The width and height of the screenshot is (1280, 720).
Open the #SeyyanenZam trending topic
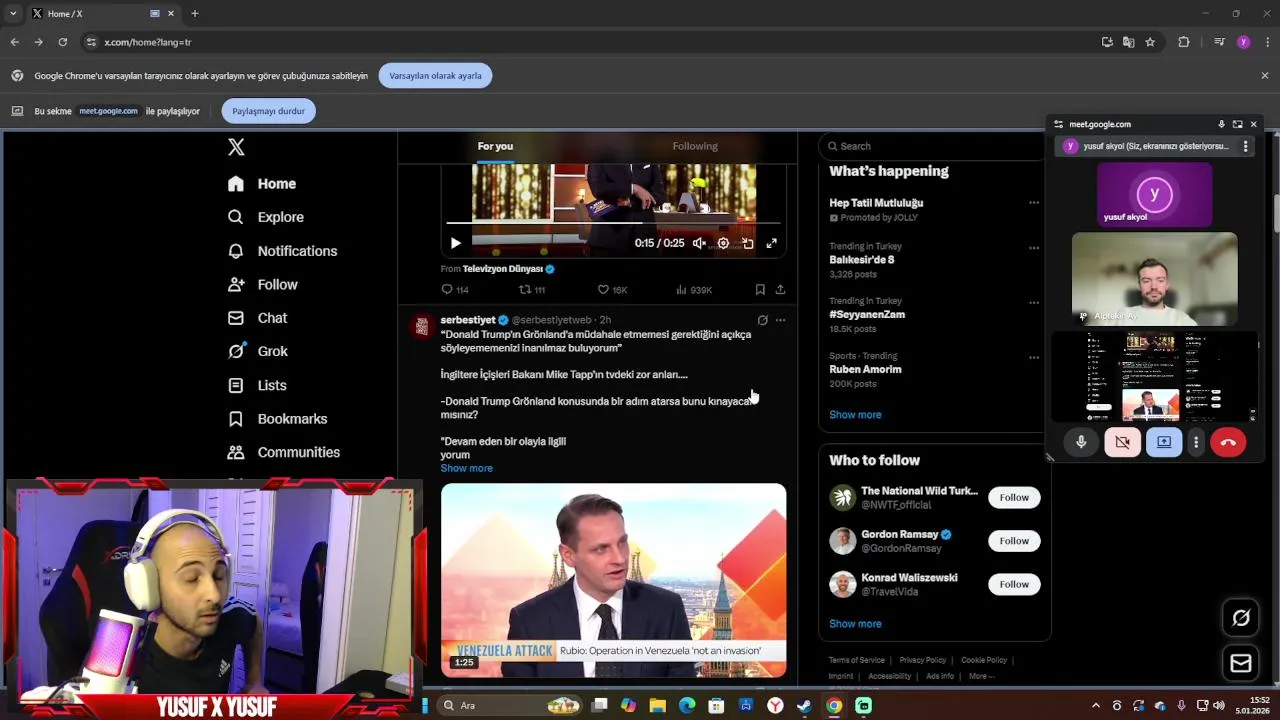(867, 314)
